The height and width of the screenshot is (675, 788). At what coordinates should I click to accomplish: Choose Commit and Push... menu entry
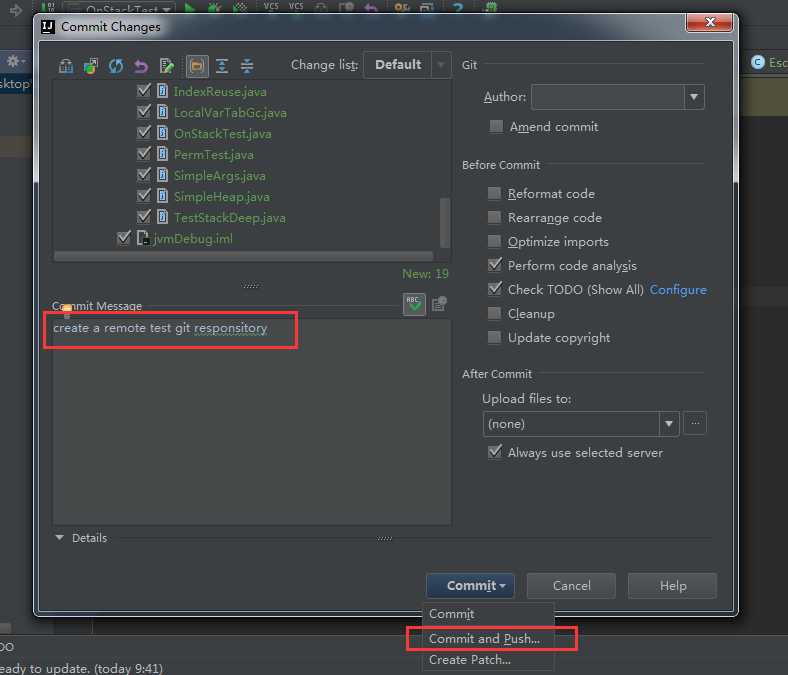[484, 639]
